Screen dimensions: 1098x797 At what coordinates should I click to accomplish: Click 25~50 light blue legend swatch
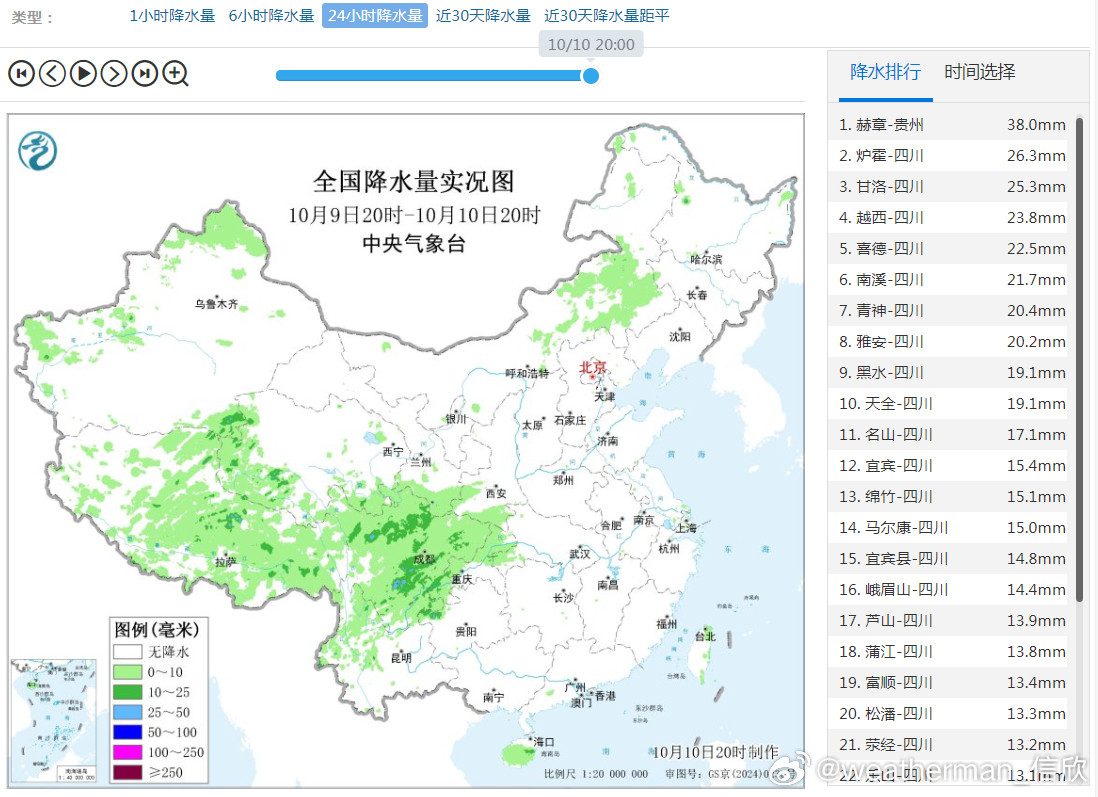(x=127, y=712)
